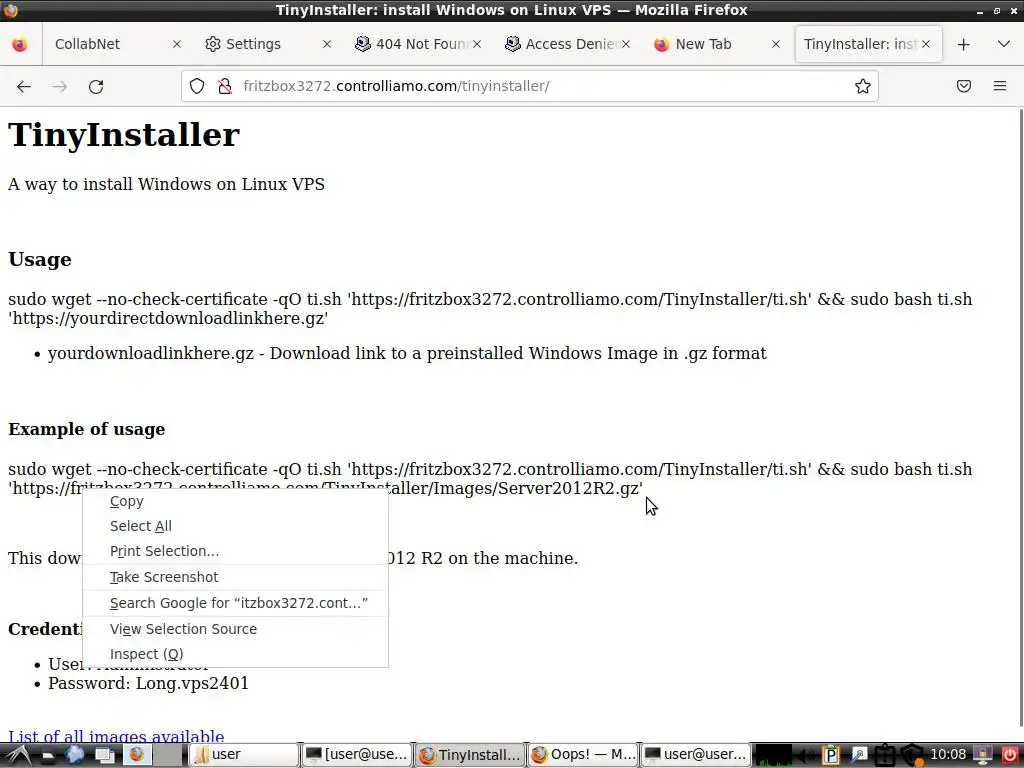Switch to the CollabNet tab
The height and width of the screenshot is (768, 1024).
(88, 44)
